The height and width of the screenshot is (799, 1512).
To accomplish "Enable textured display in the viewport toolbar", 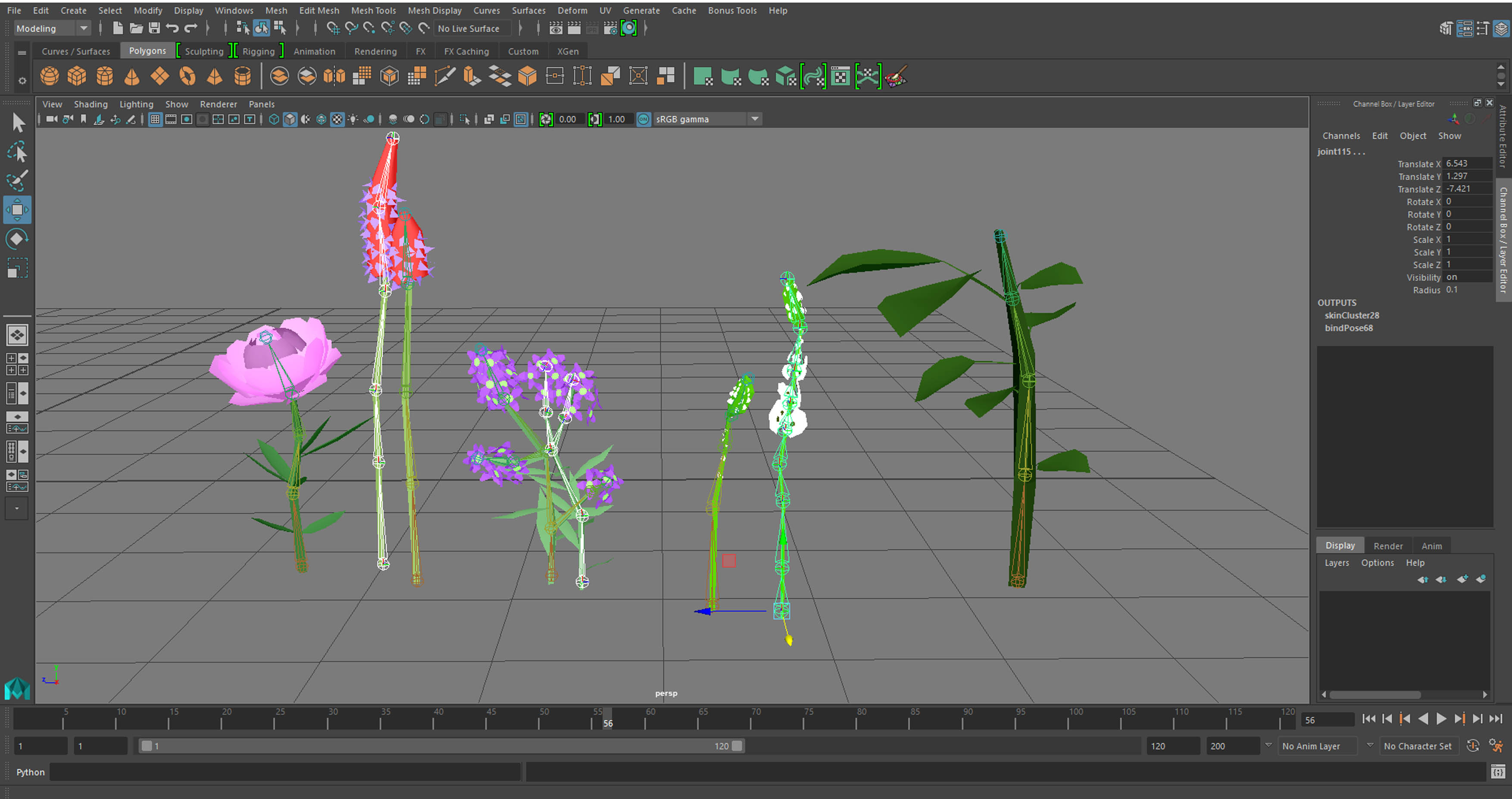I will point(337,119).
